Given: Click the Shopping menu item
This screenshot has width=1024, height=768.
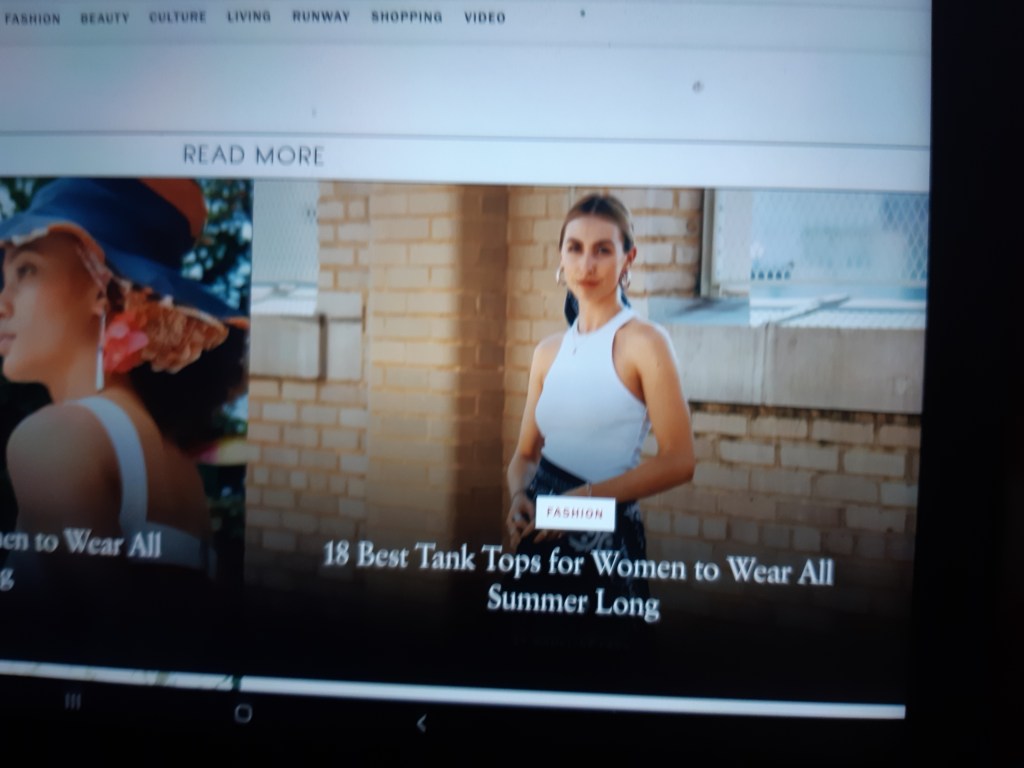Looking at the screenshot, I should 406,17.
